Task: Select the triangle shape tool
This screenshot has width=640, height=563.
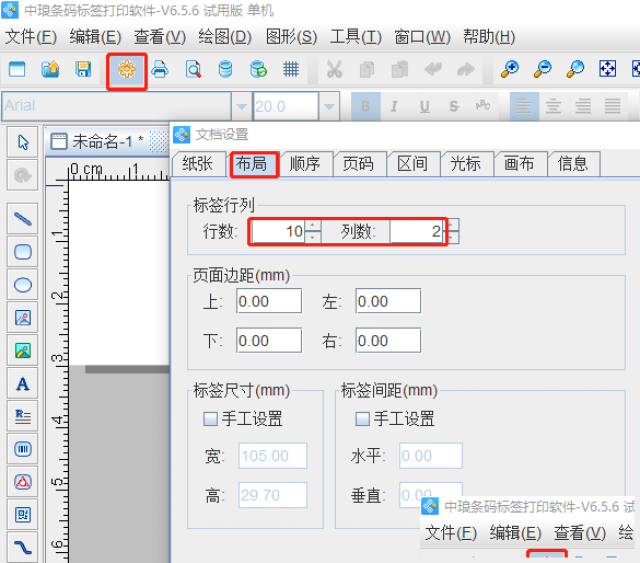Action: pyautogui.click(x=23, y=482)
